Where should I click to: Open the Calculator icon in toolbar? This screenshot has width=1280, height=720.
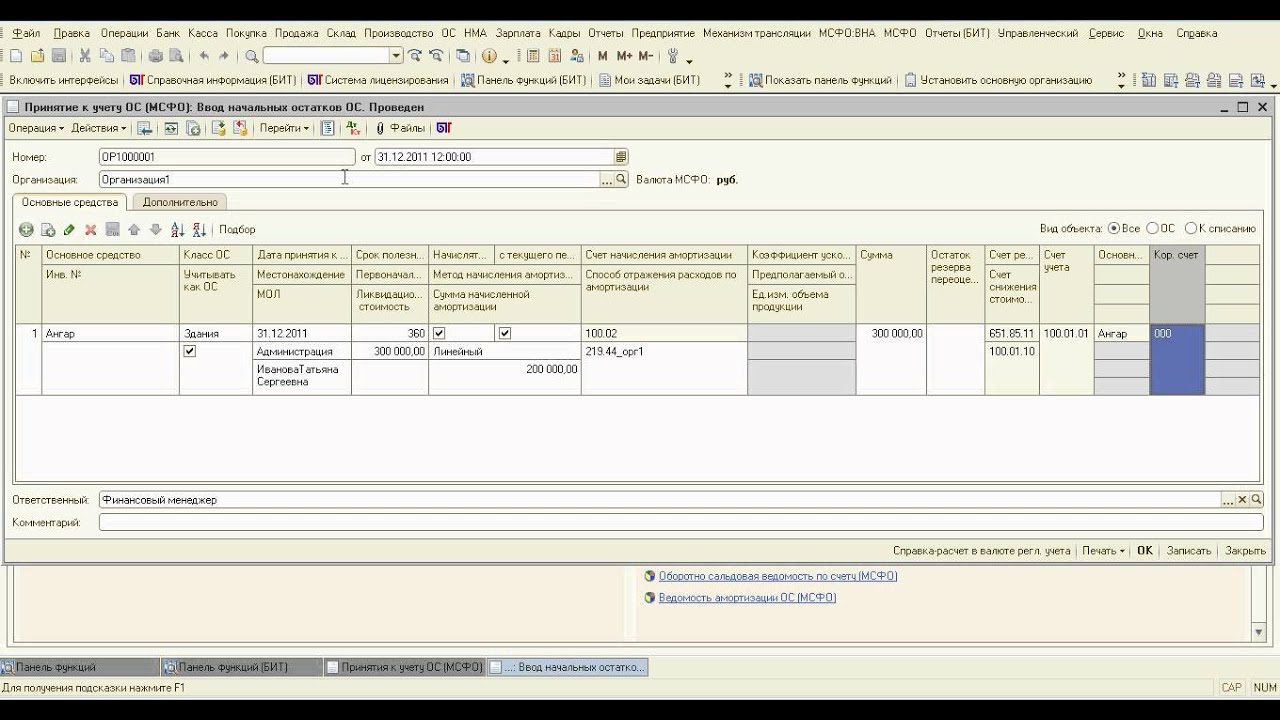(x=533, y=56)
